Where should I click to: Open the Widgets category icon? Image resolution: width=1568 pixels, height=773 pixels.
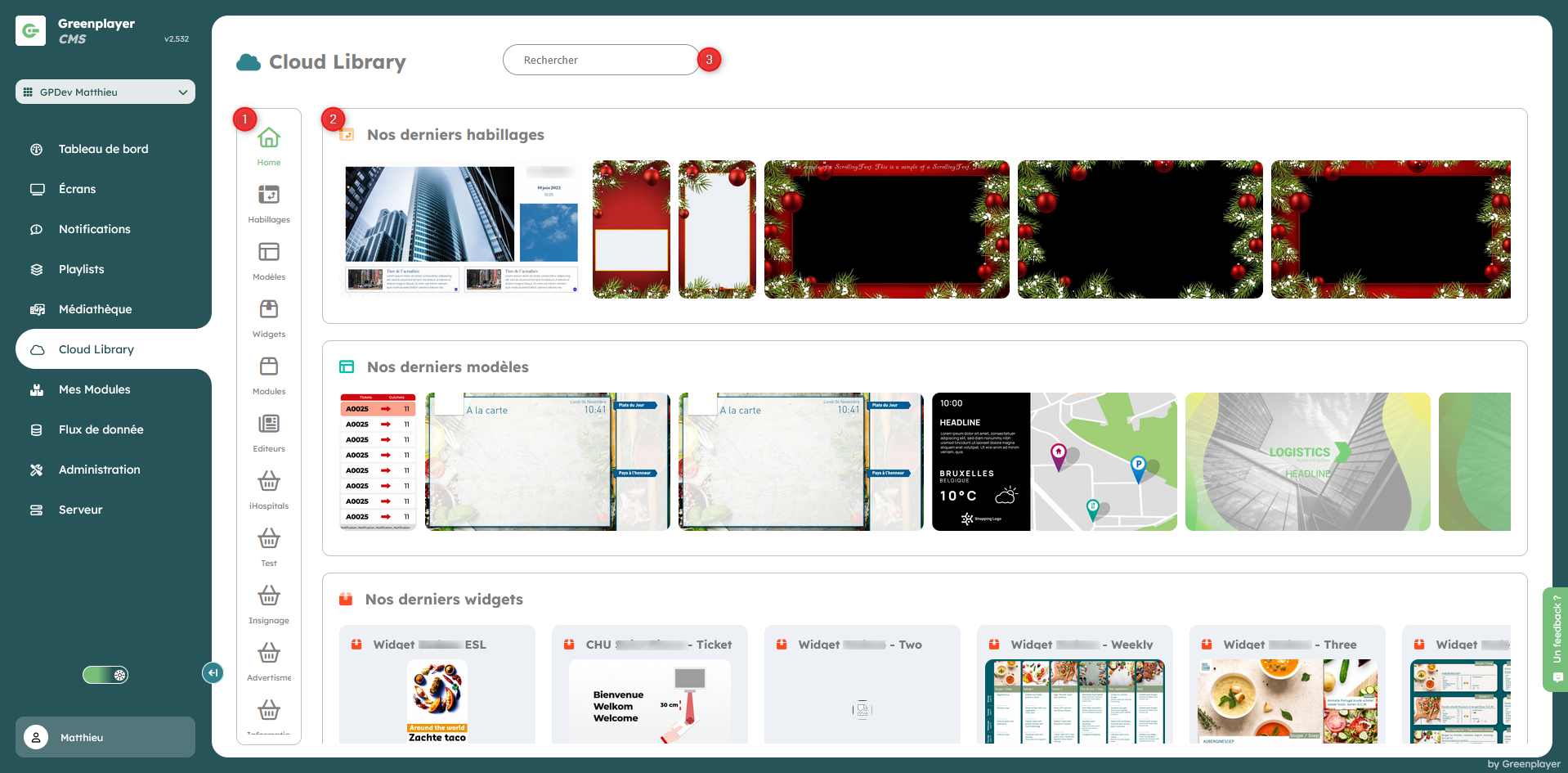click(x=269, y=310)
